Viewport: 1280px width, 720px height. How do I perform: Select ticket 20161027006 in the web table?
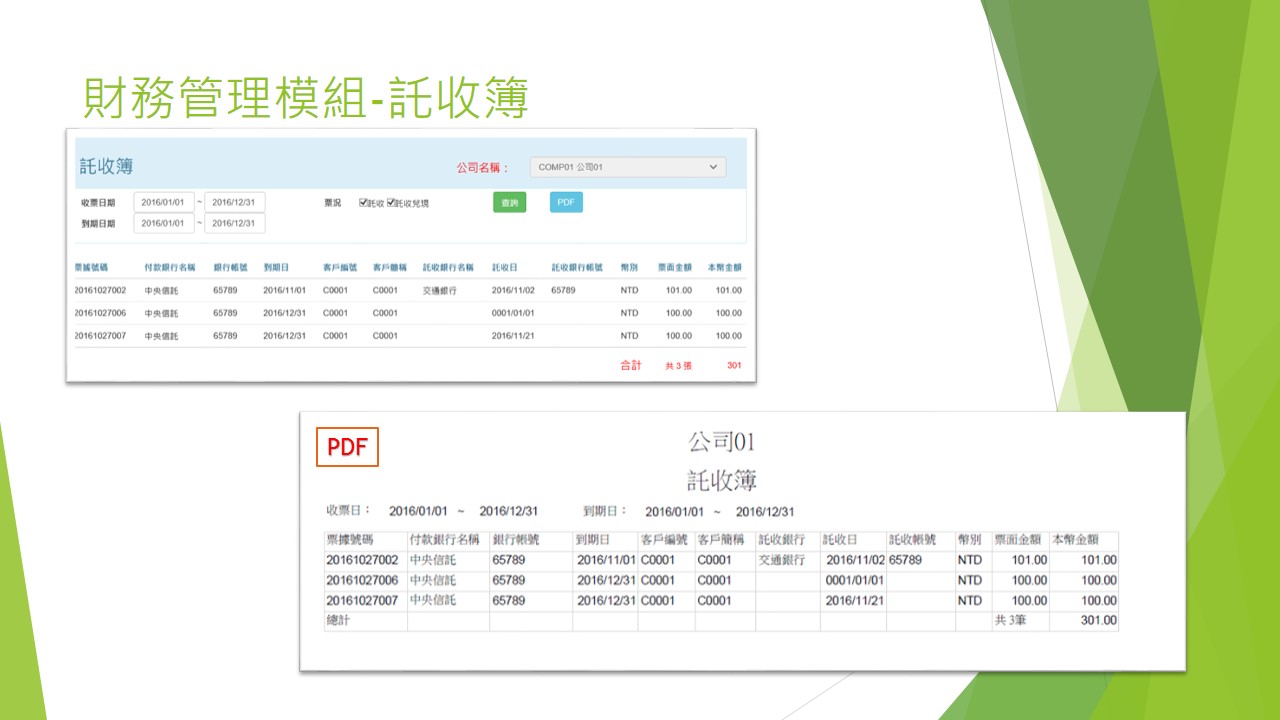pos(100,313)
